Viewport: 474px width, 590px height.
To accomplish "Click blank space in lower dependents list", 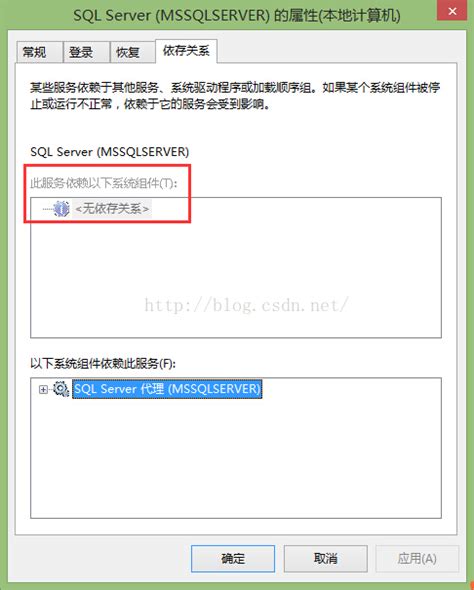I will (x=235, y=459).
